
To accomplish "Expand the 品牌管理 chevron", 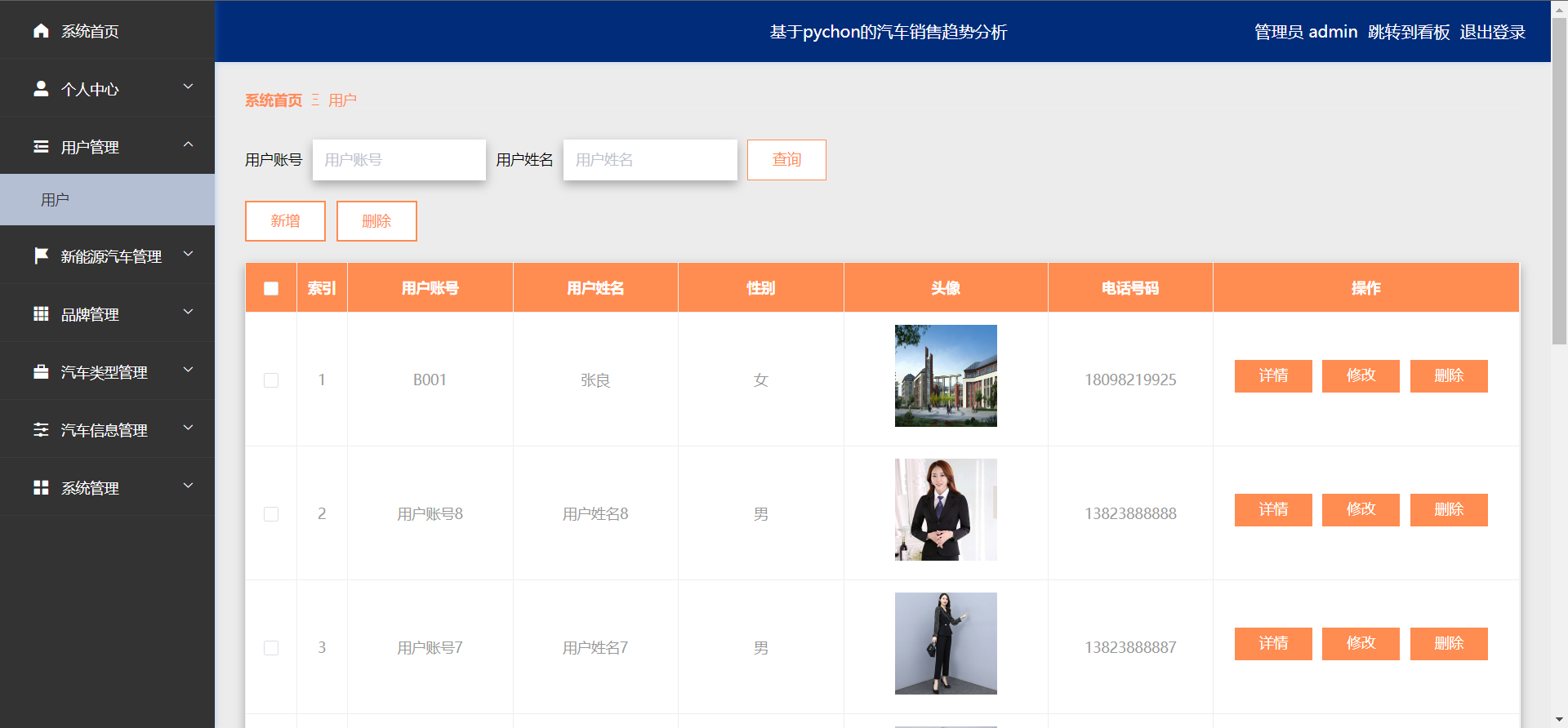I will (189, 312).
